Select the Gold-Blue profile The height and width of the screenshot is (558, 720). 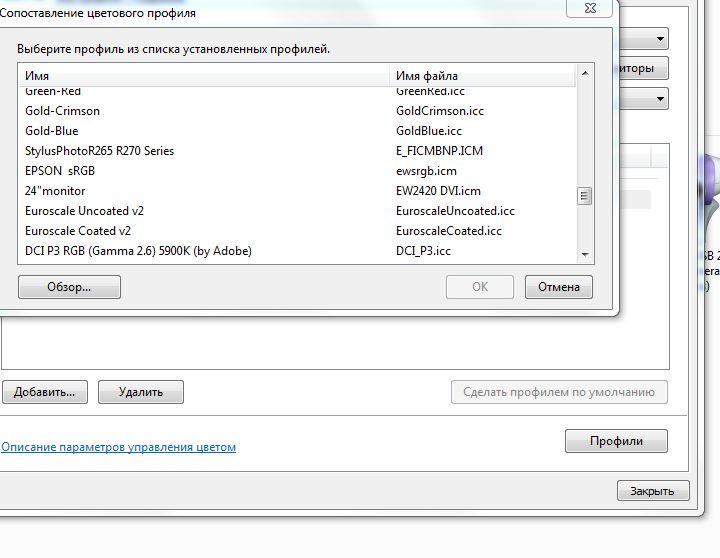(296, 131)
